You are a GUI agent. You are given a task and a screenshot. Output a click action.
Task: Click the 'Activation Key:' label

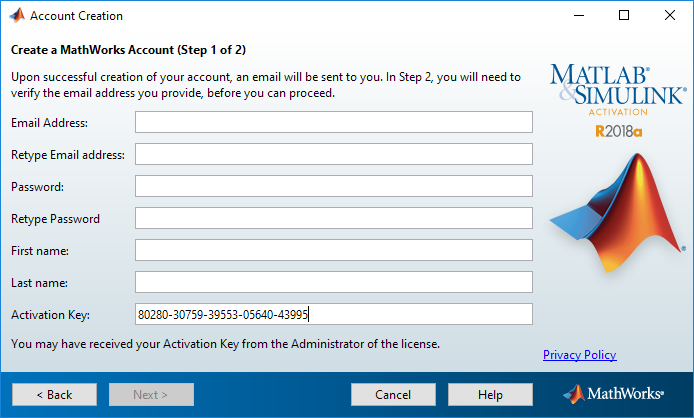click(x=50, y=315)
